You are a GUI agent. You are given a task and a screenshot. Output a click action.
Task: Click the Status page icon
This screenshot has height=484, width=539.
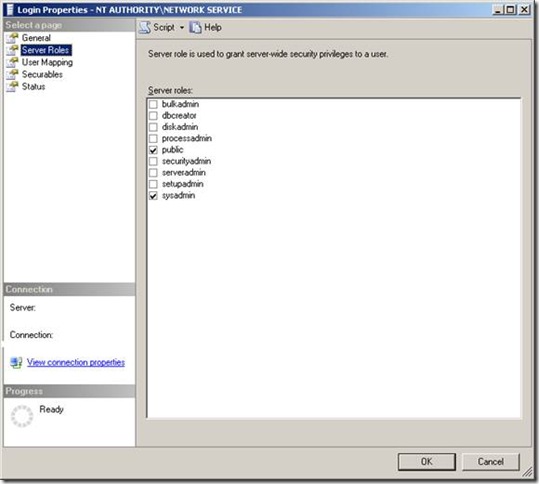click(x=12, y=86)
